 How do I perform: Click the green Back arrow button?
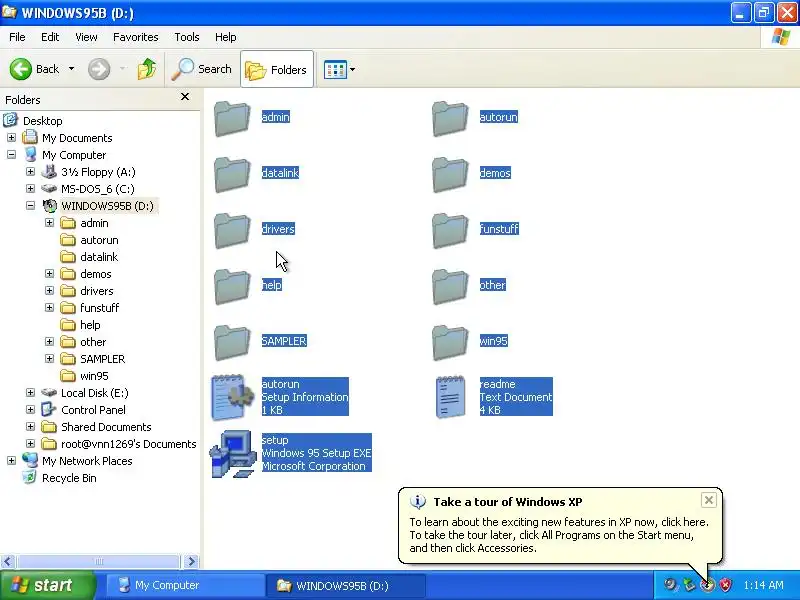point(21,69)
